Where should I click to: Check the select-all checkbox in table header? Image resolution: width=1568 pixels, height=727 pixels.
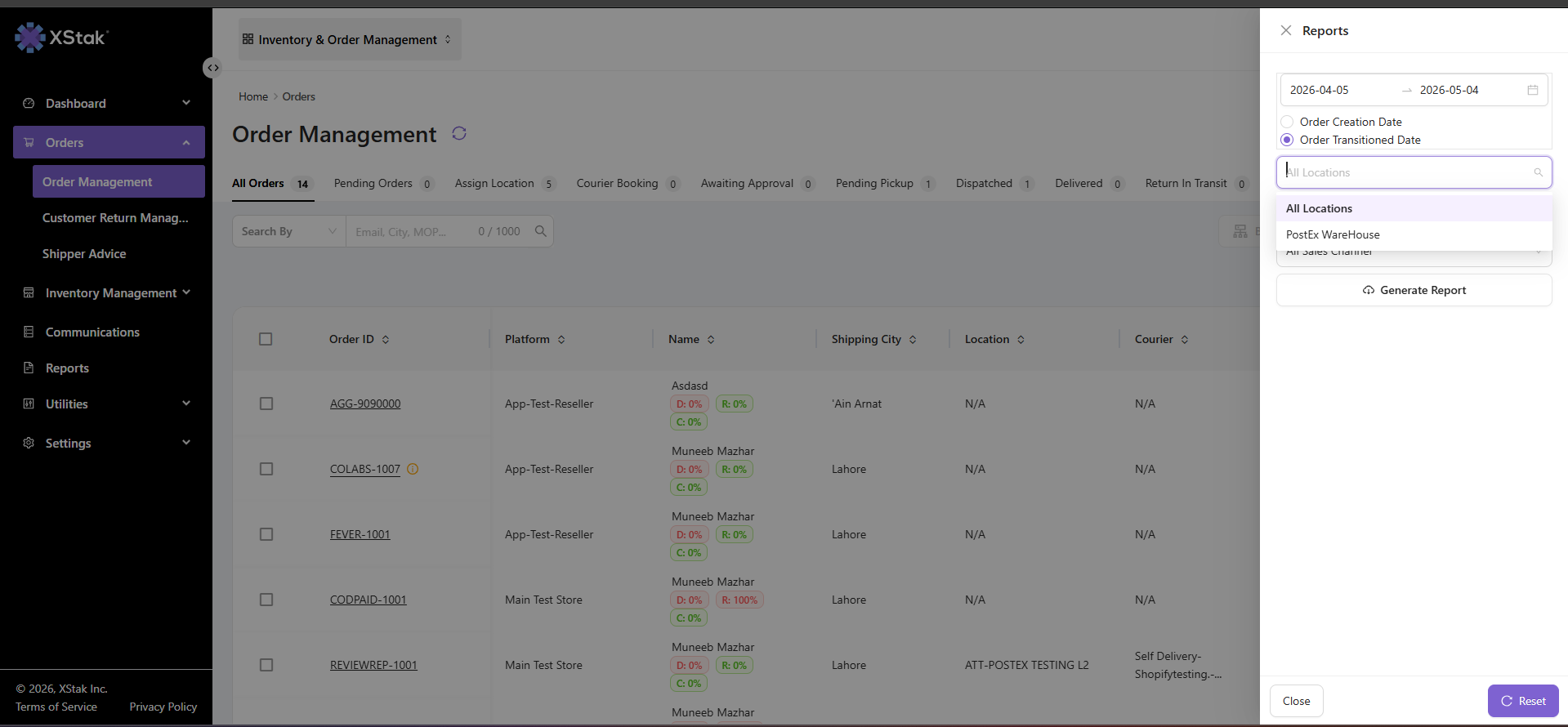[x=266, y=339]
